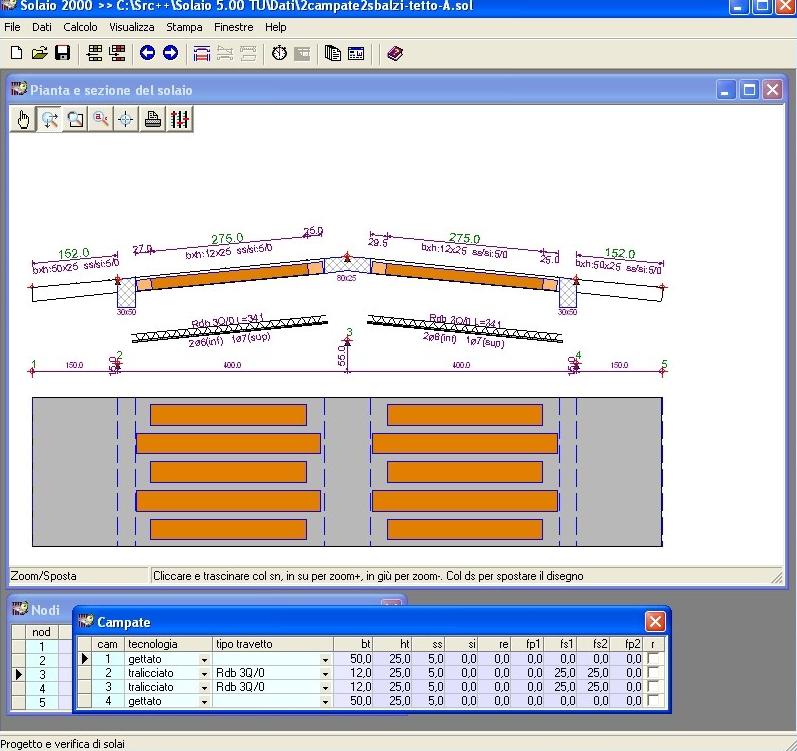Image resolution: width=797 pixels, height=751 pixels.
Task: Tick the 'r' checkbox for campata 2
Action: point(654,673)
